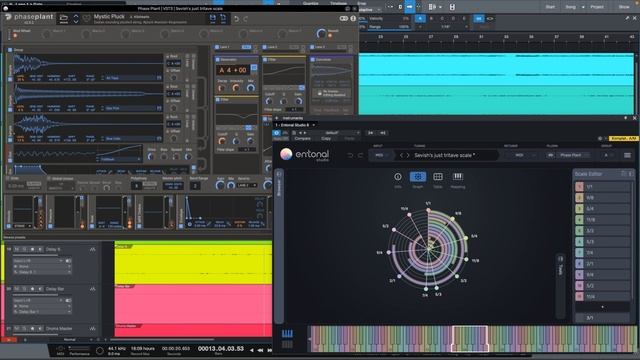Mute the Delay 8 track
The height and width of the screenshot is (360, 640).
(17, 249)
